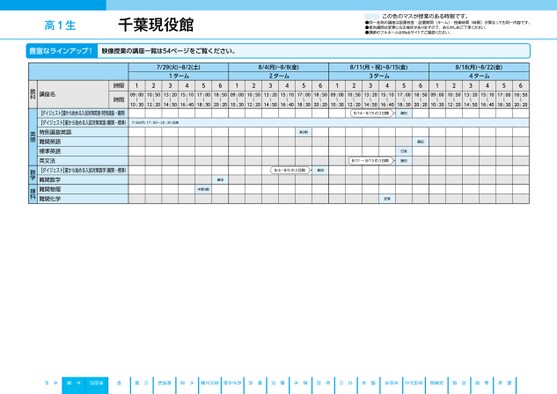The width and height of the screenshot is (557, 394).
Task: Click the highlighted class cell in 難関化学 row
Action: [x=387, y=199]
